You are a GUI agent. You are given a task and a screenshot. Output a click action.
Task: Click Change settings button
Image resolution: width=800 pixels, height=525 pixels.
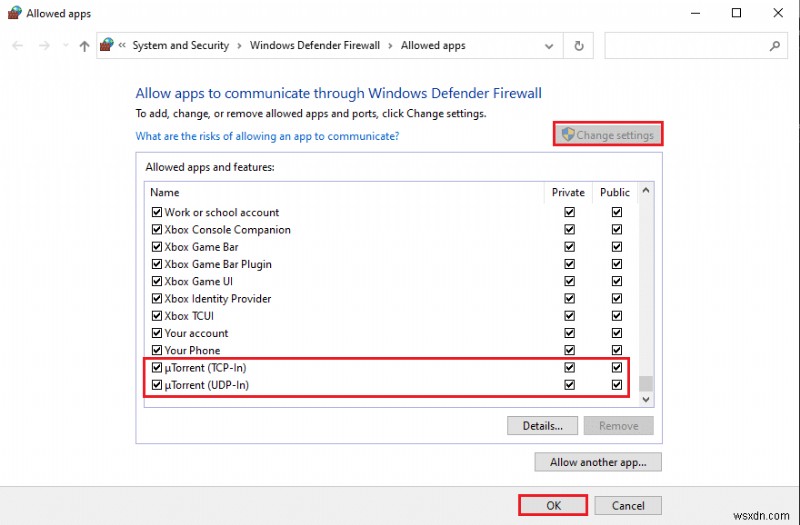coord(608,135)
